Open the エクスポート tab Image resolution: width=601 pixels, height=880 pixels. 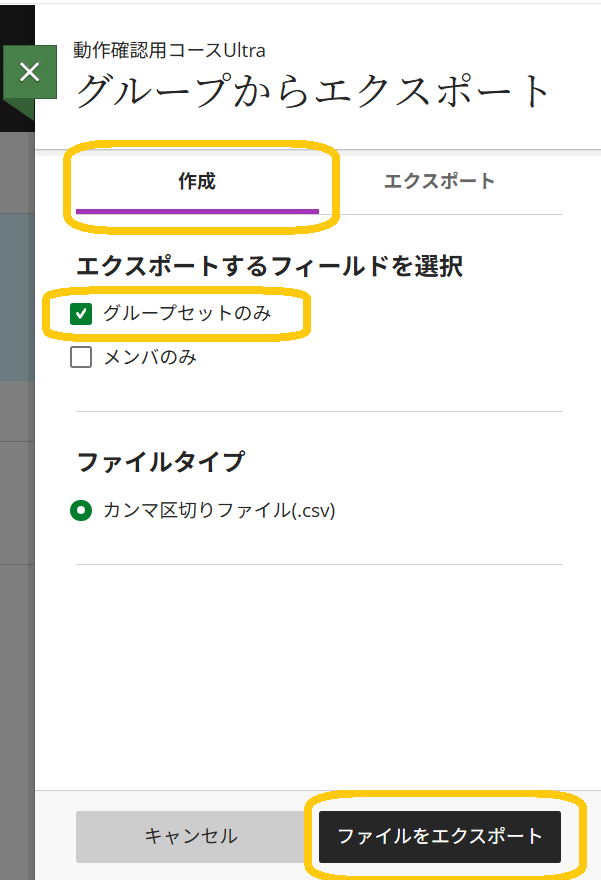(x=439, y=182)
